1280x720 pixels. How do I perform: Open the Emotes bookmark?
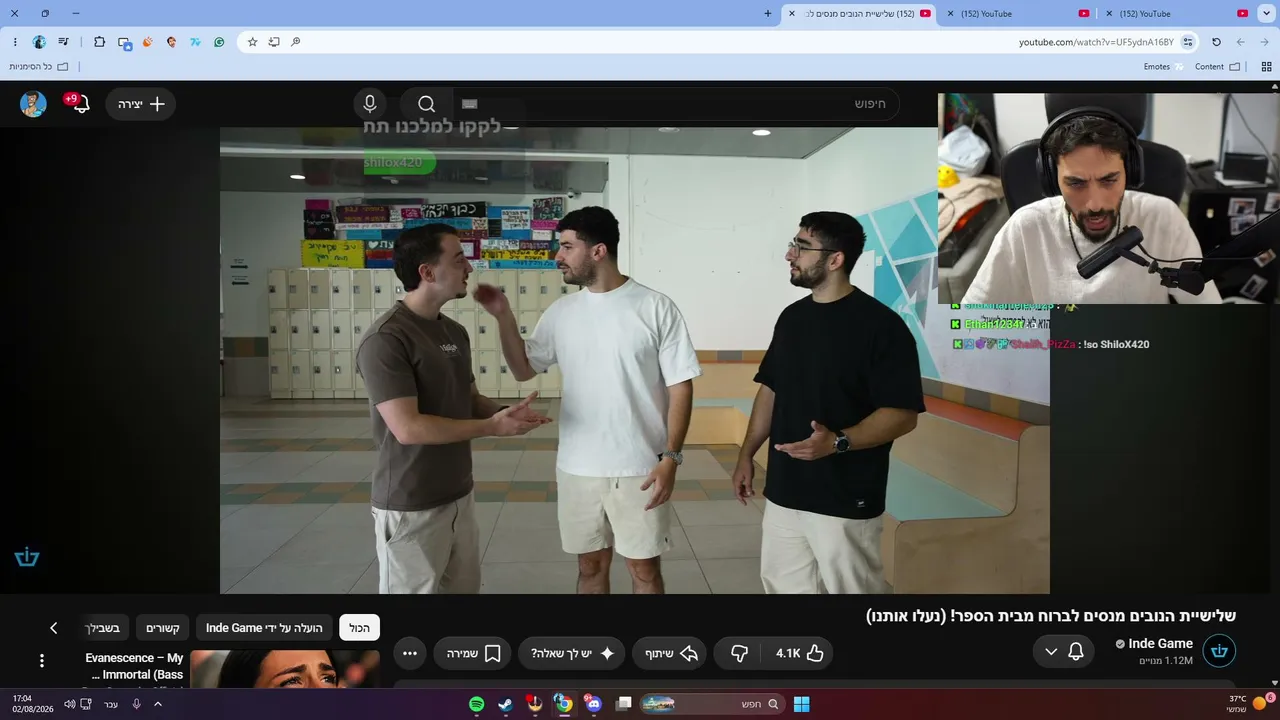click(x=1163, y=67)
